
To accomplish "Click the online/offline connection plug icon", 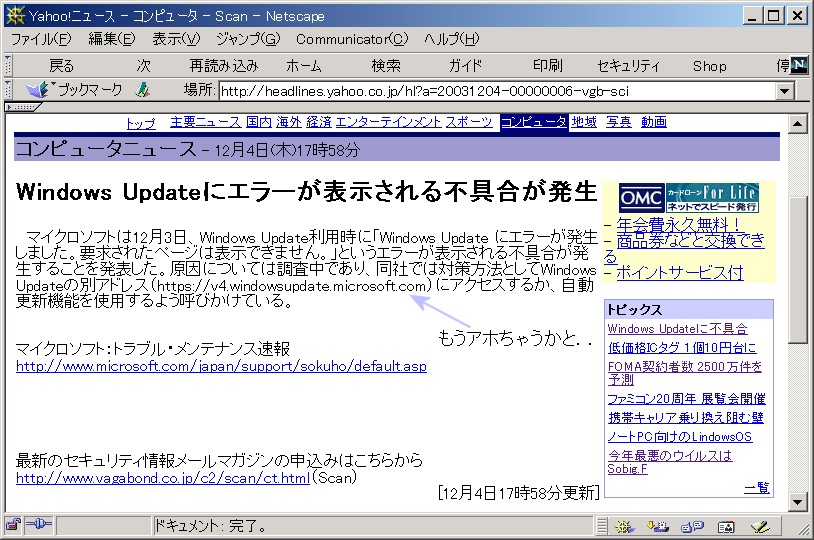I will [38, 525].
